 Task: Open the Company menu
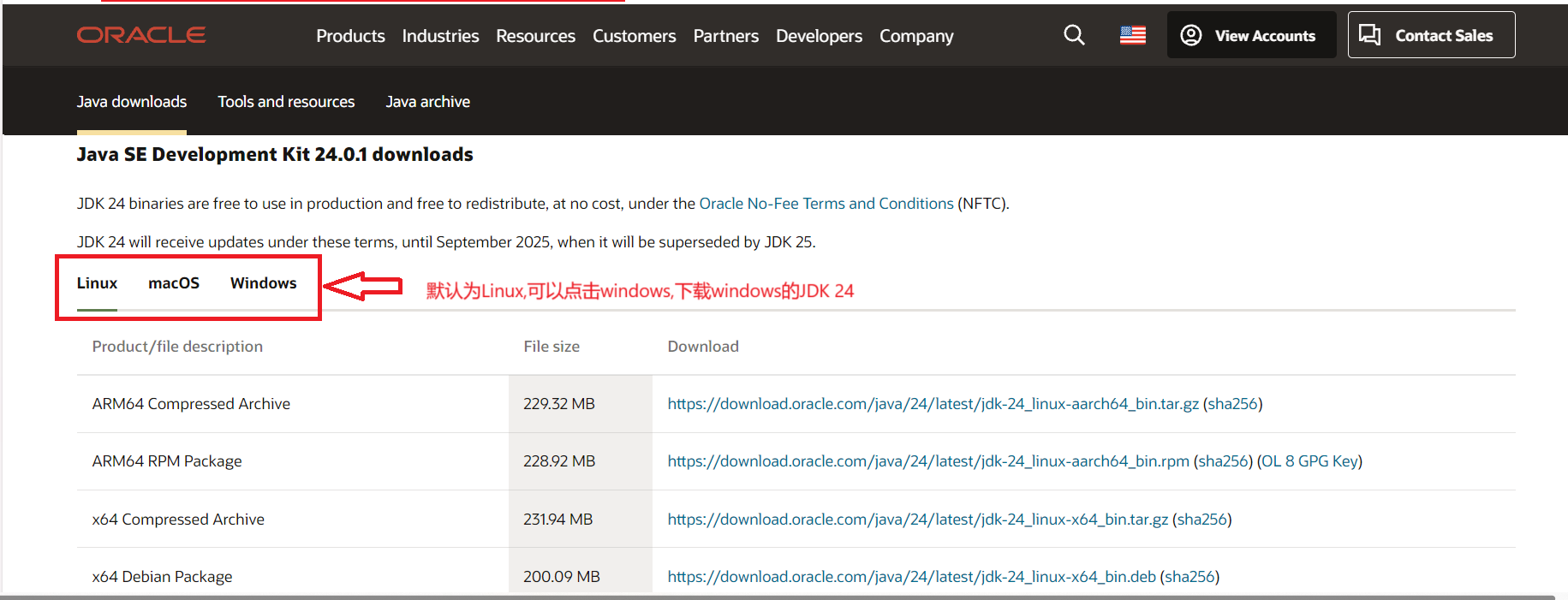[x=916, y=36]
